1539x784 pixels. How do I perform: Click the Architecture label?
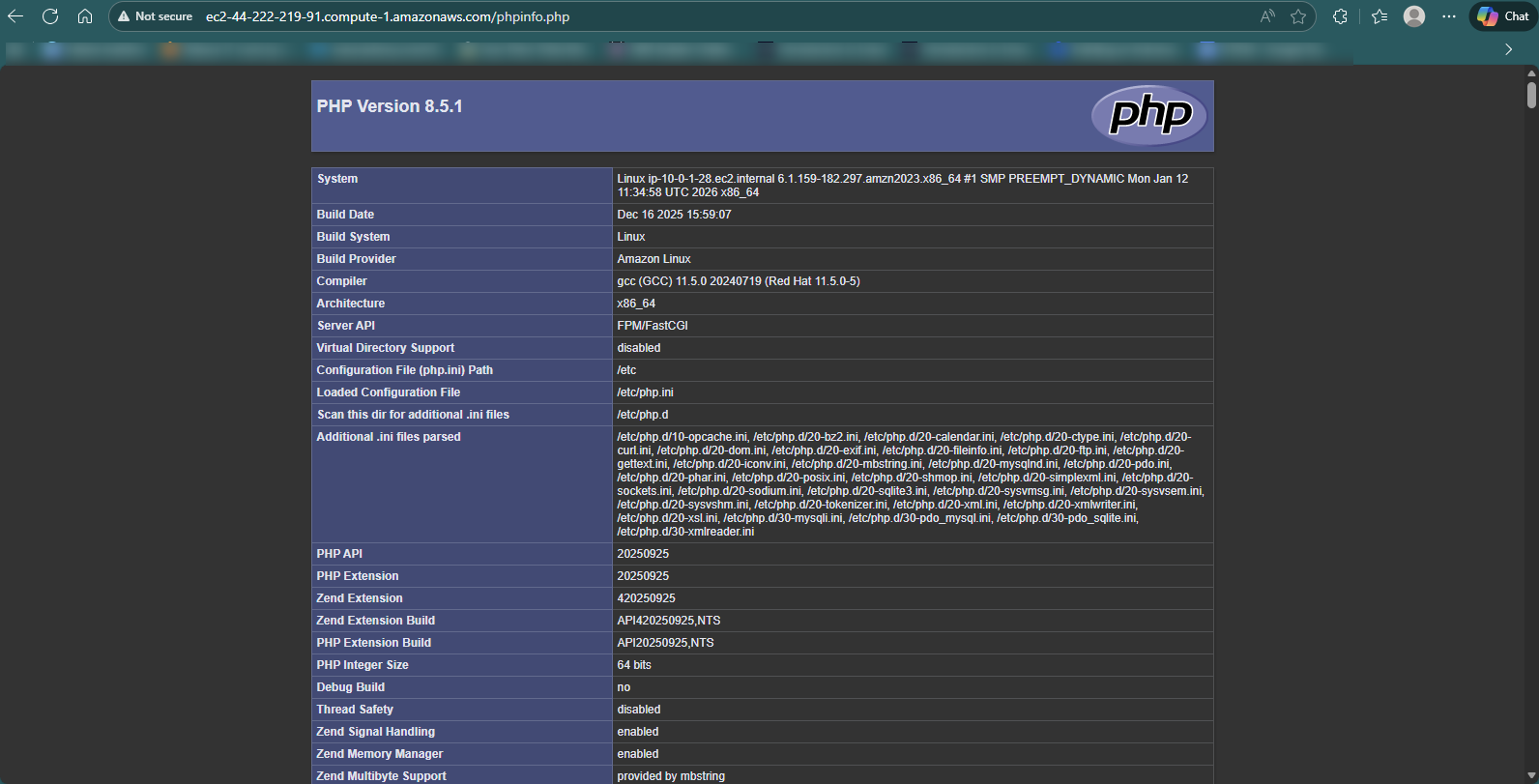click(351, 304)
